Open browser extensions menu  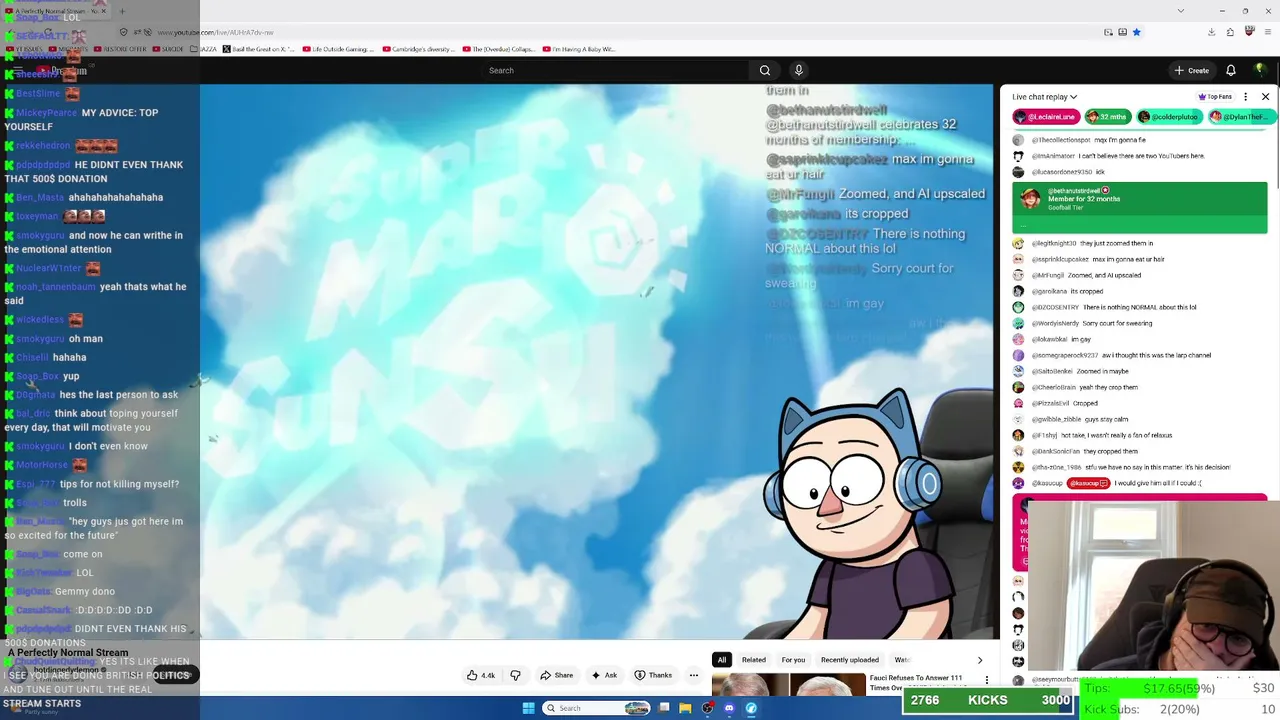[1231, 32]
